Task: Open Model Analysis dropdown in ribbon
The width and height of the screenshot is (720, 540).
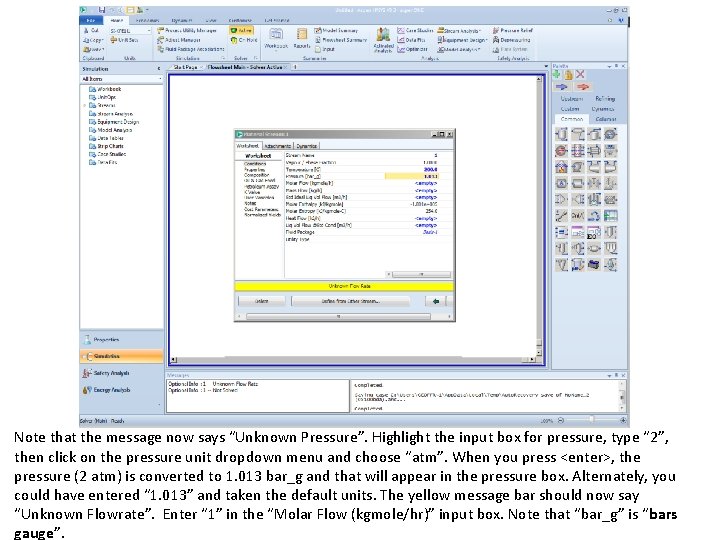Action: coord(459,49)
